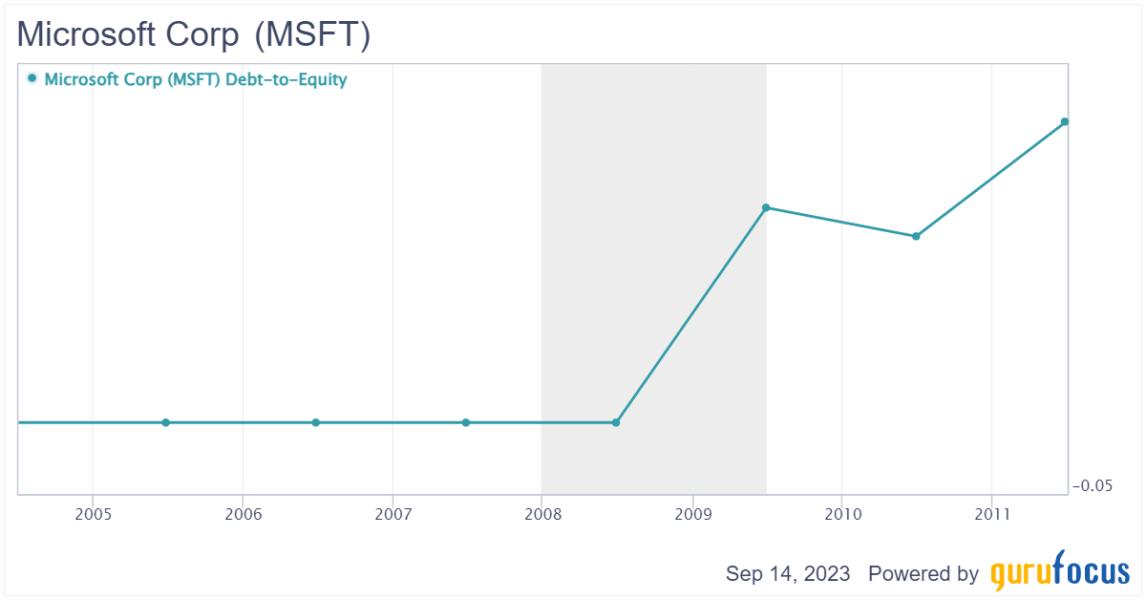
Task: Select the 2009 peak data point
Action: coord(766,208)
